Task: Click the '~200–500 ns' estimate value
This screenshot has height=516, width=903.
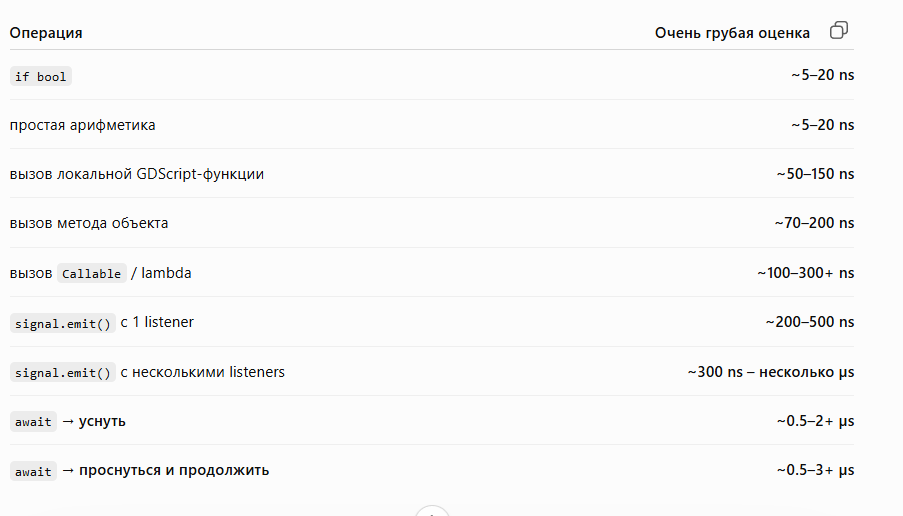Action: click(x=810, y=322)
